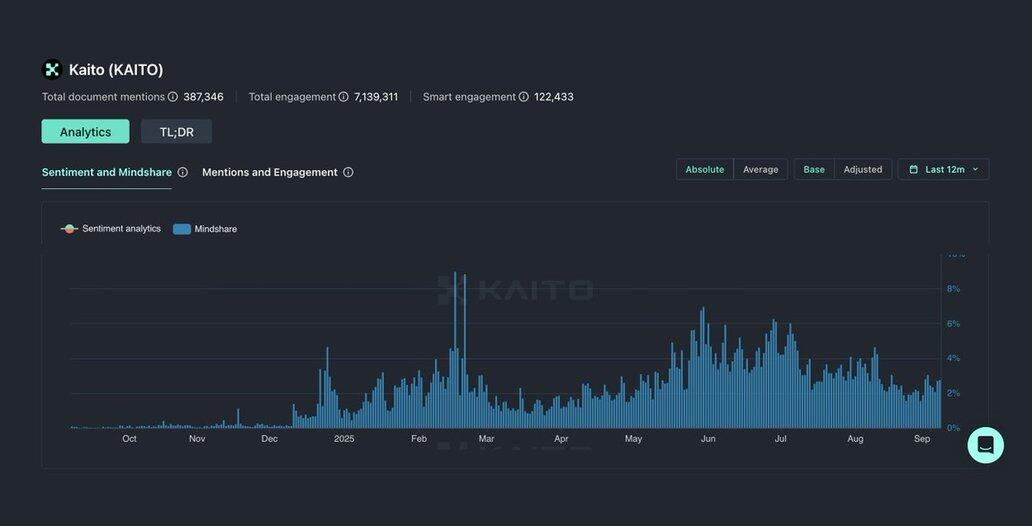Click the Aug label on chart axis

(x=855, y=439)
